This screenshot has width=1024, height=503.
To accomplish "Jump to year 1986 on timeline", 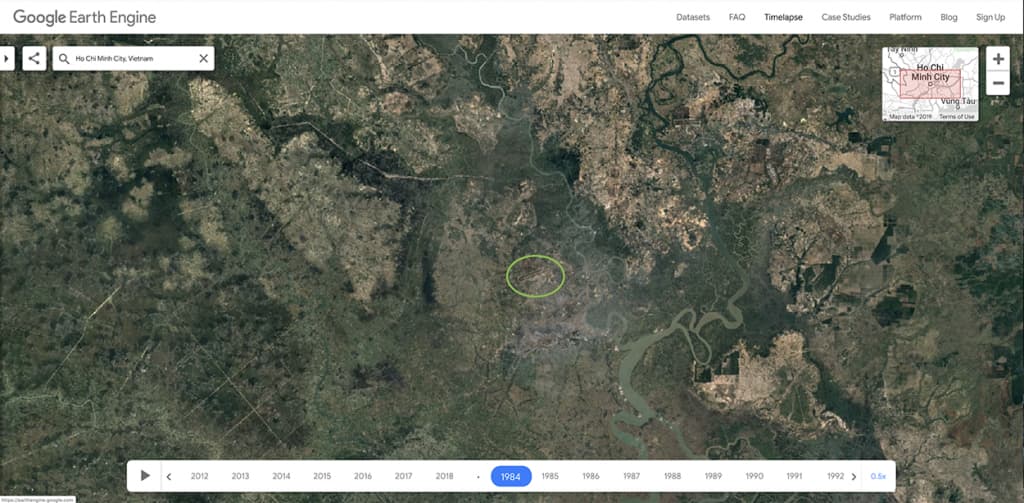I will (x=591, y=476).
